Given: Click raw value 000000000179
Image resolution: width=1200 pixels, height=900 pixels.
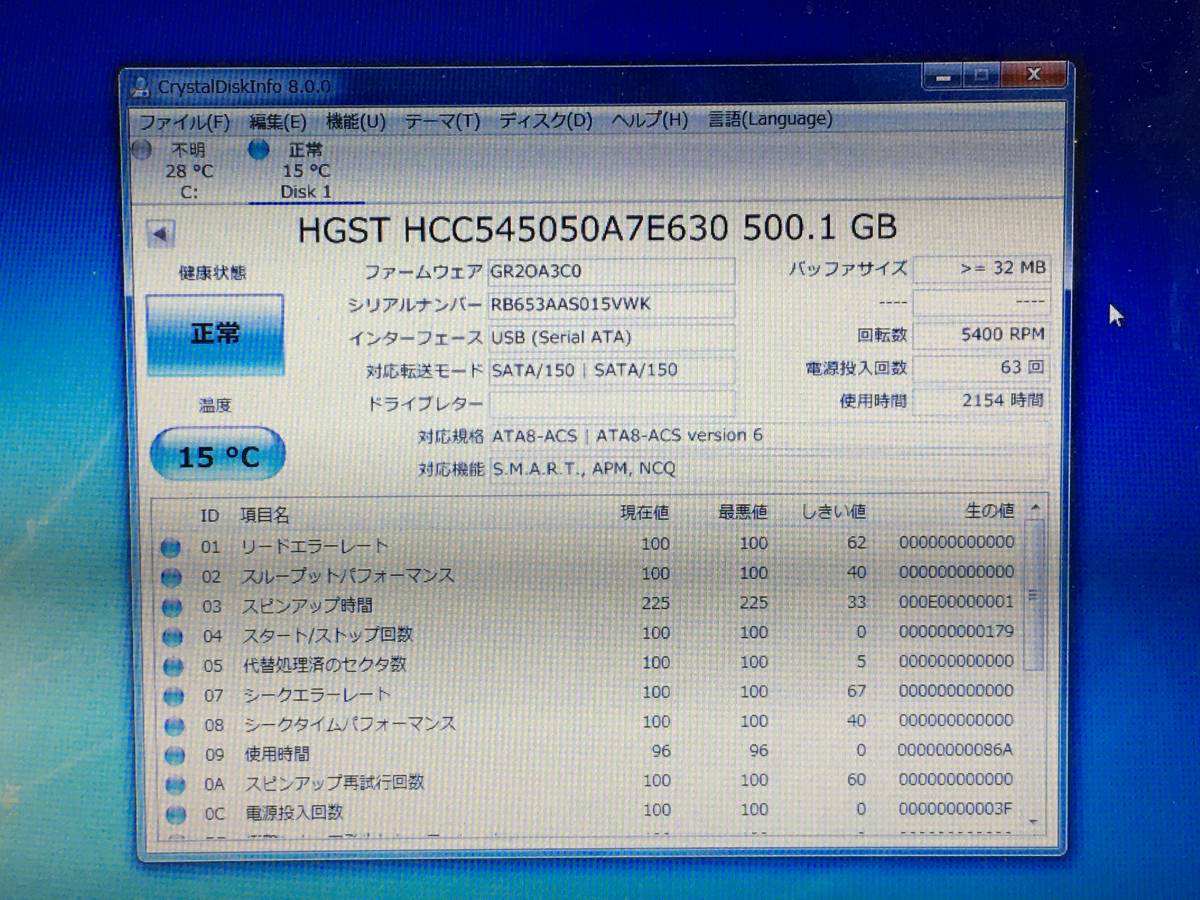Looking at the screenshot, I should 956,632.
